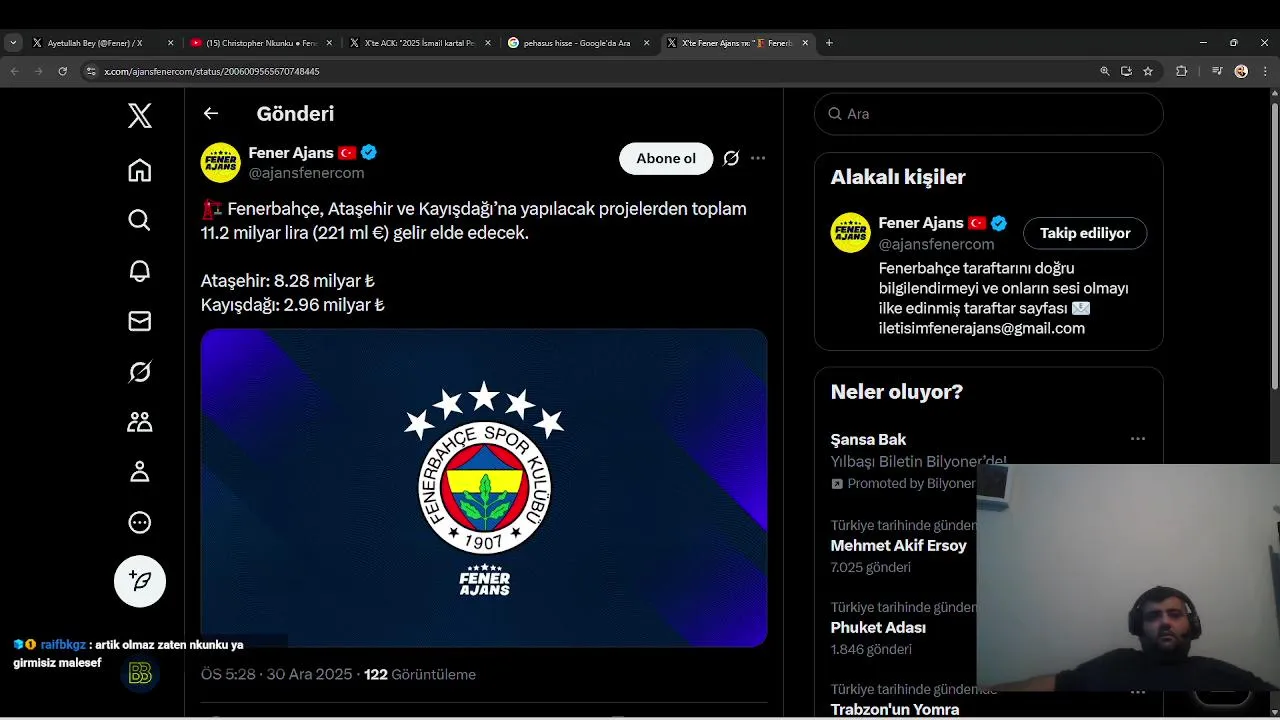The width and height of the screenshot is (1280, 720).
Task: Open Messages envelope icon
Action: pyautogui.click(x=140, y=321)
